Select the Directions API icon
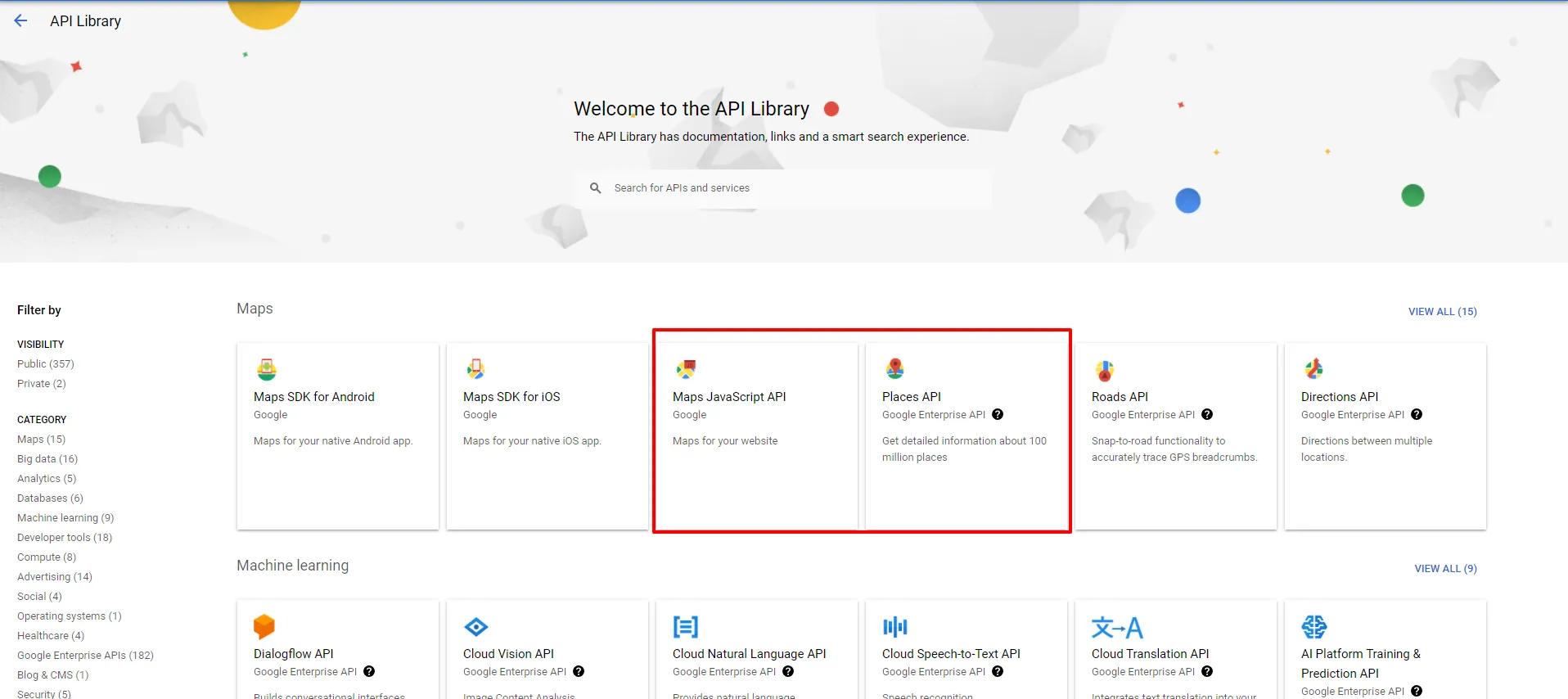The image size is (1568, 699). tap(1314, 369)
